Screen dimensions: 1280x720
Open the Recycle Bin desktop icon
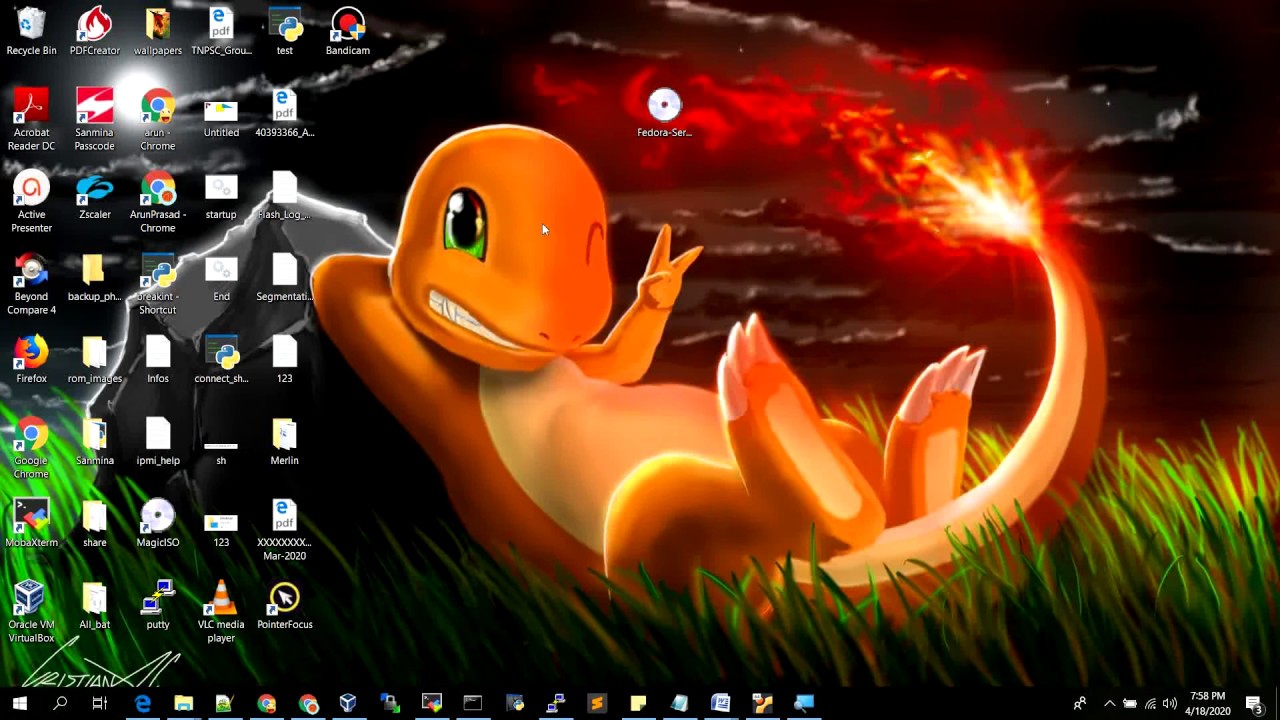click(x=31, y=31)
